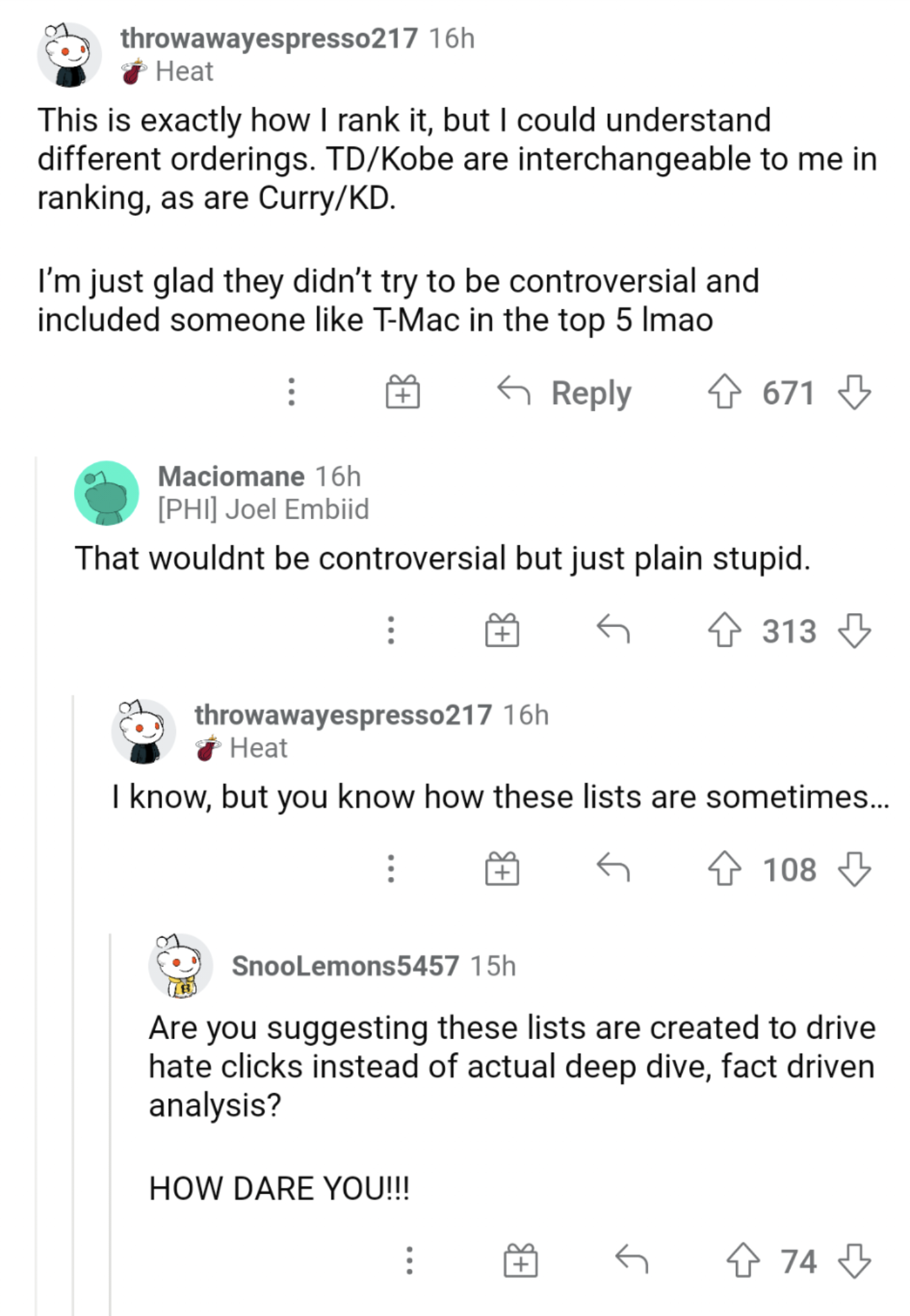Give award to Maciomane's comment
Image resolution: width=910 pixels, height=1316 pixels.
[502, 631]
